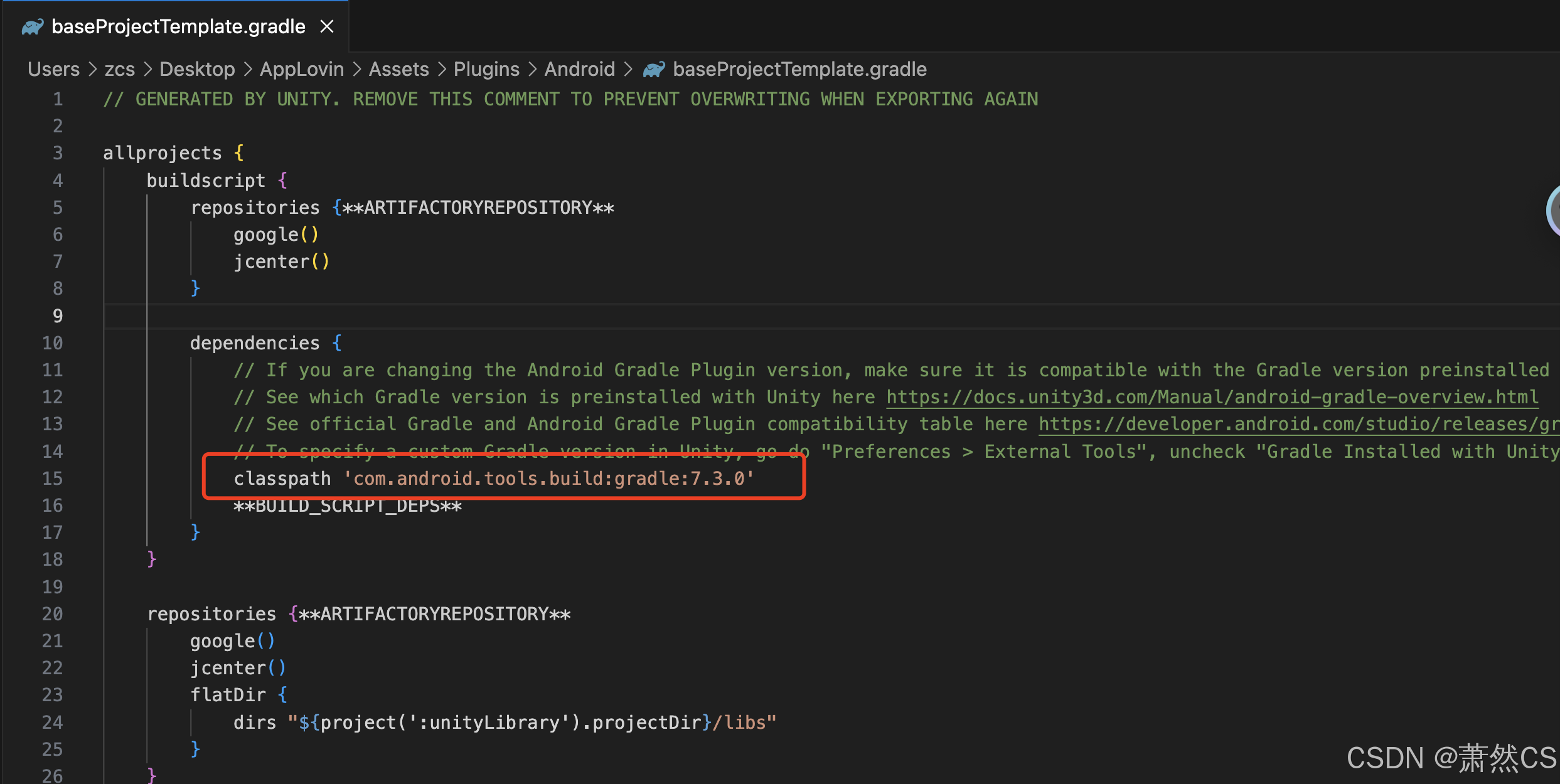The height and width of the screenshot is (784, 1560).
Task: Open the developer.android.com studio releases link
Action: [1298, 425]
